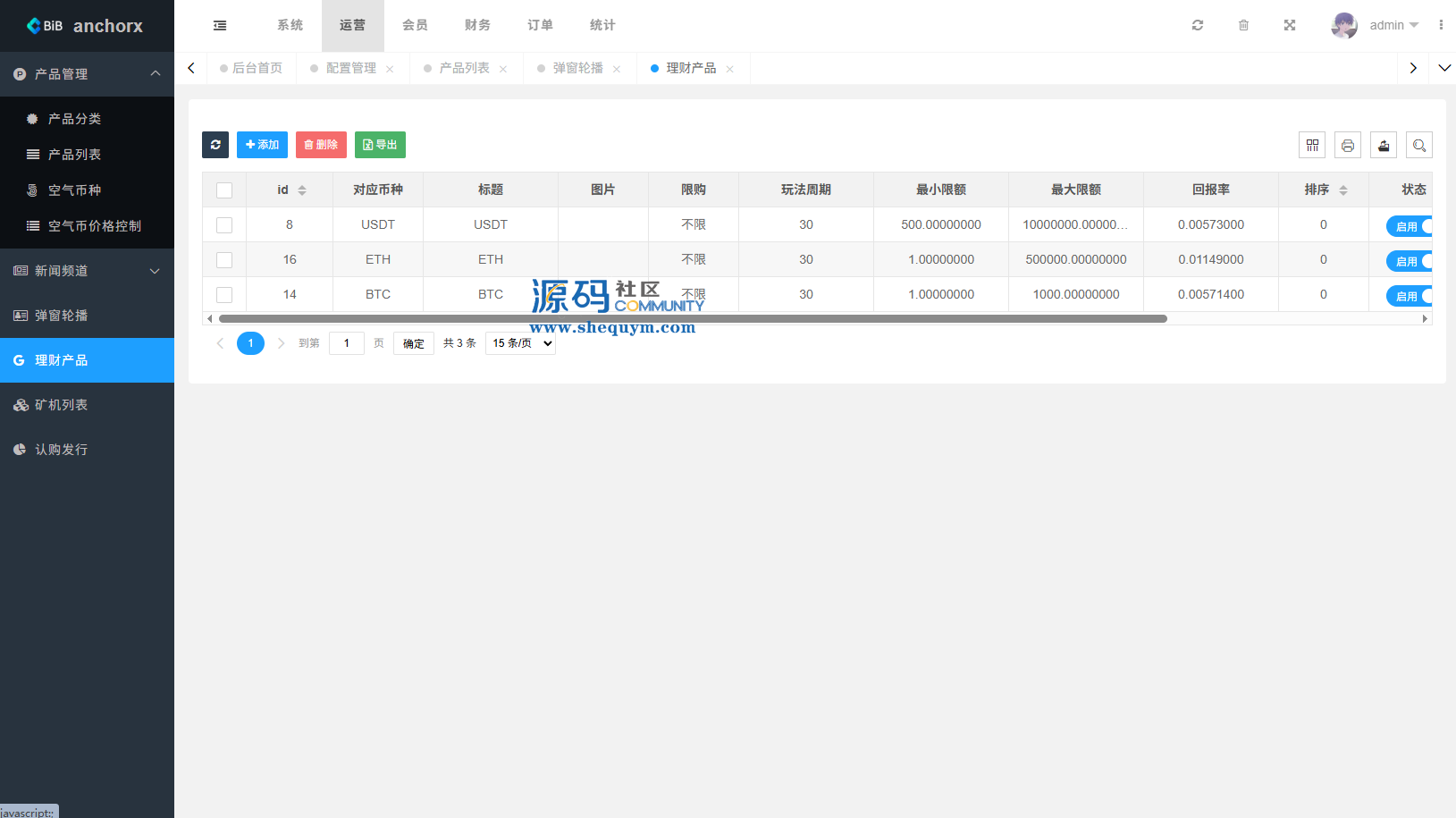Click the print table icon
The height and width of the screenshot is (818, 1456).
1348,145
